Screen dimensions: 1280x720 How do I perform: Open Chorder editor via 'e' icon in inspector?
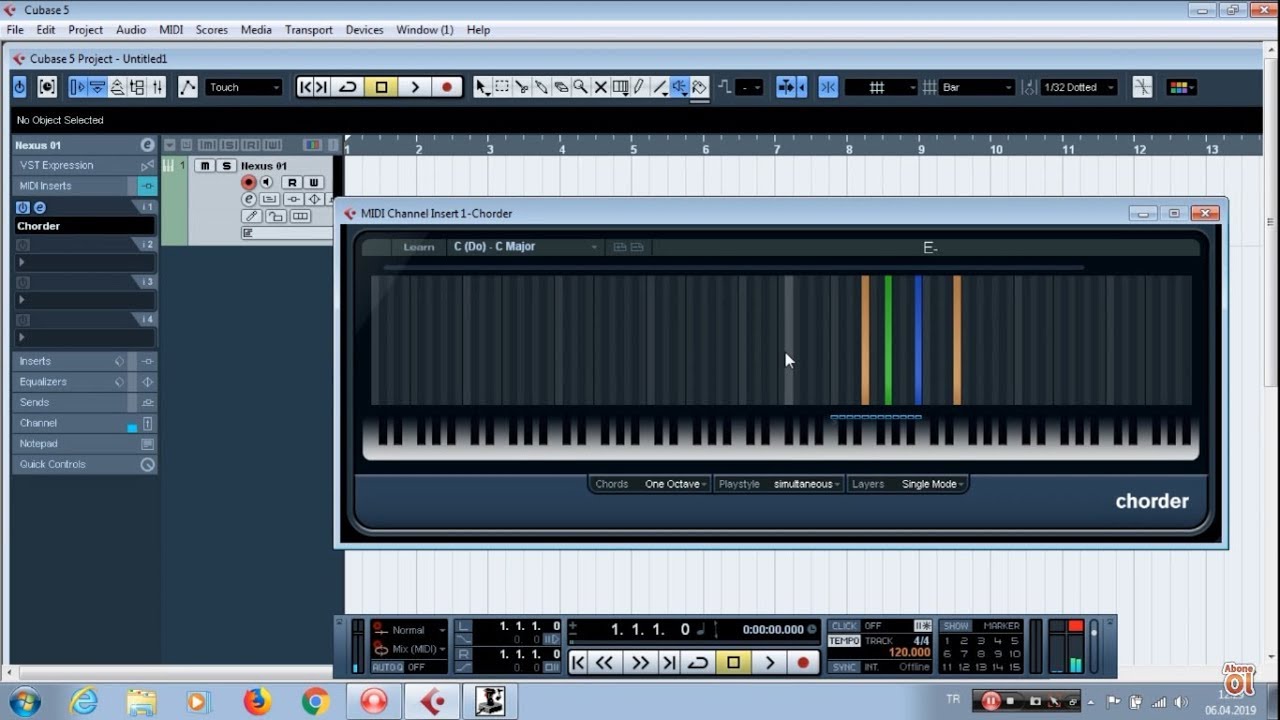40,207
